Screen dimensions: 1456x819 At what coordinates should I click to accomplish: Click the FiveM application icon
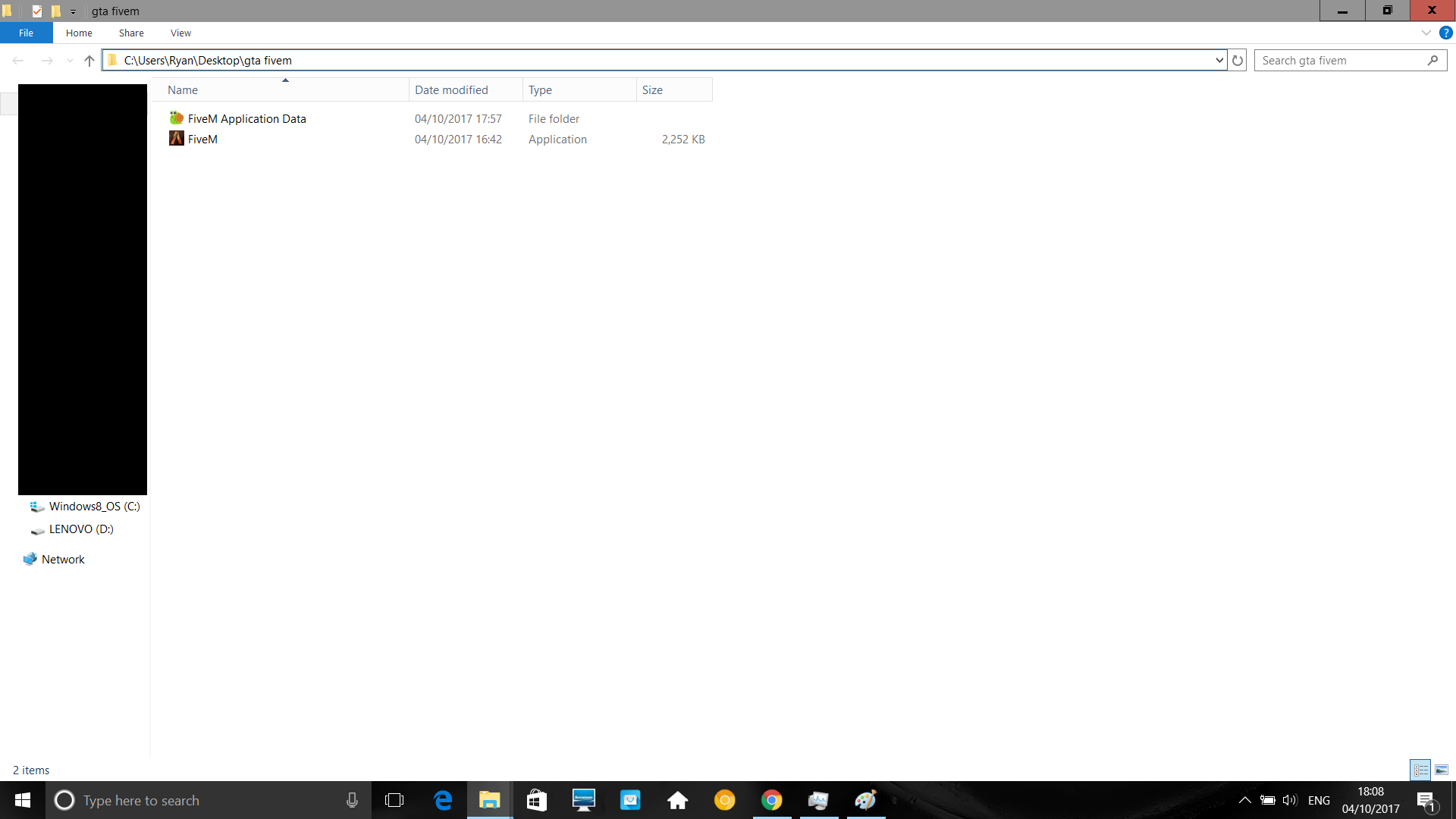177,139
